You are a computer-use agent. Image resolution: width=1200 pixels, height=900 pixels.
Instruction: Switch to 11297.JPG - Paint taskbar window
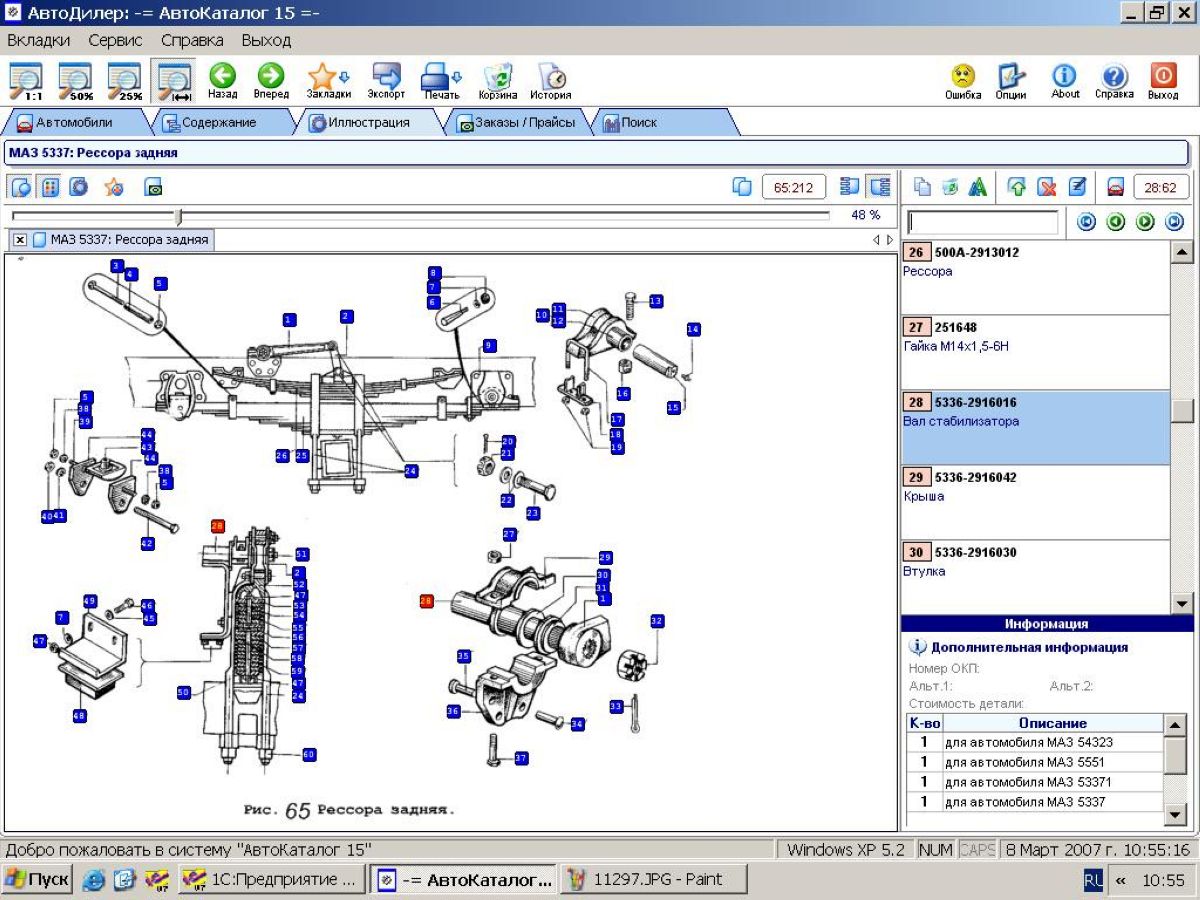click(654, 880)
